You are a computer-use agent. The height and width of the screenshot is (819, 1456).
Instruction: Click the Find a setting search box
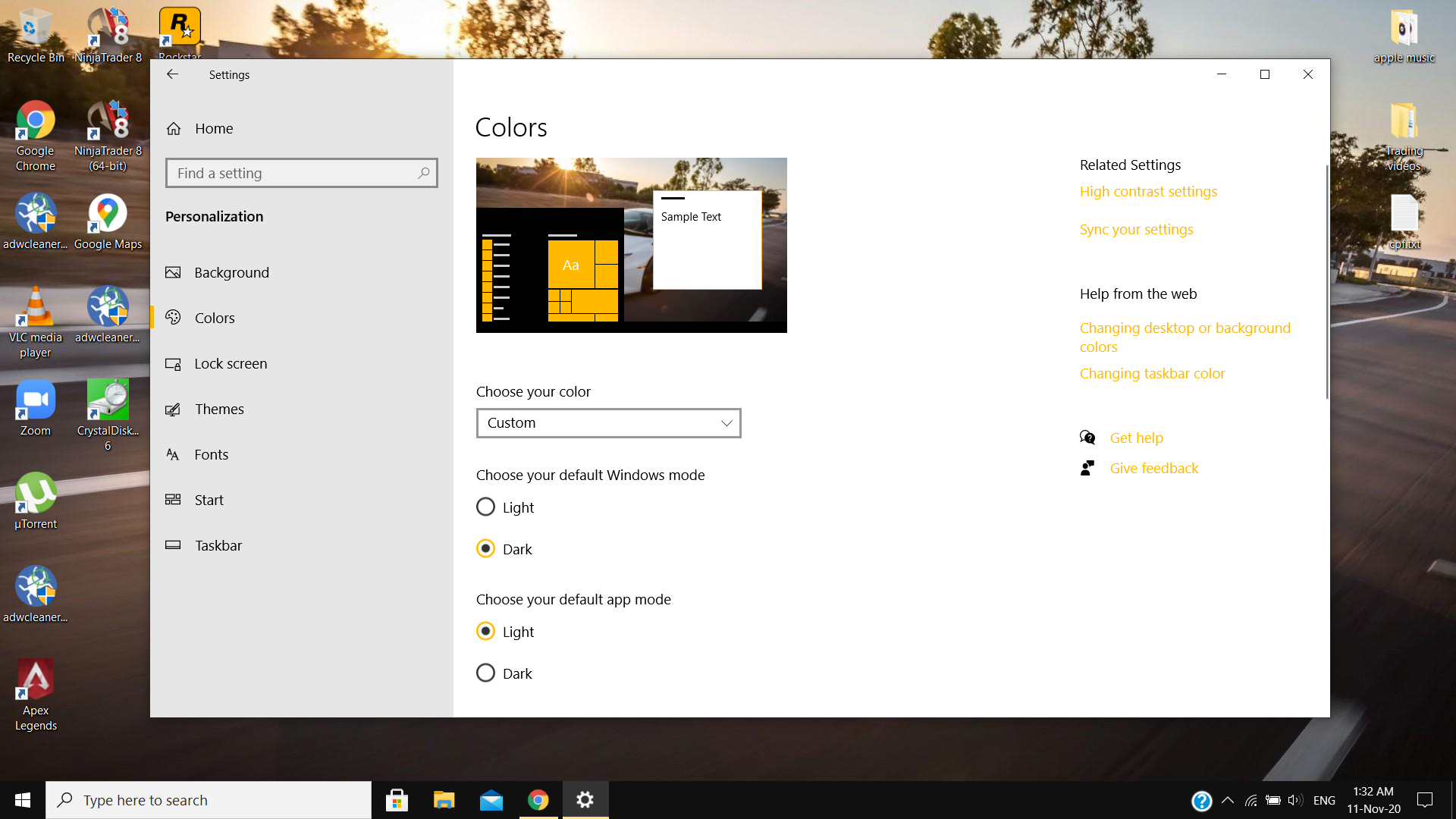[x=302, y=173]
